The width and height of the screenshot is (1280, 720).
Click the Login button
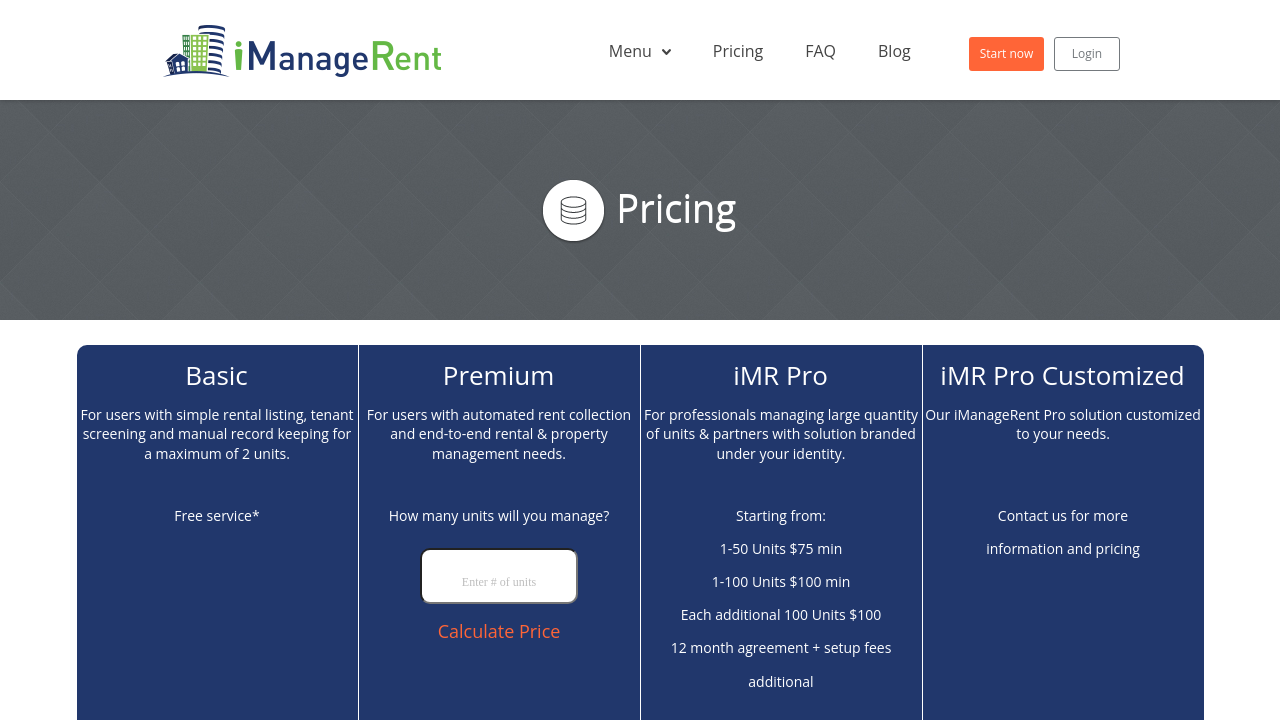(x=1087, y=54)
